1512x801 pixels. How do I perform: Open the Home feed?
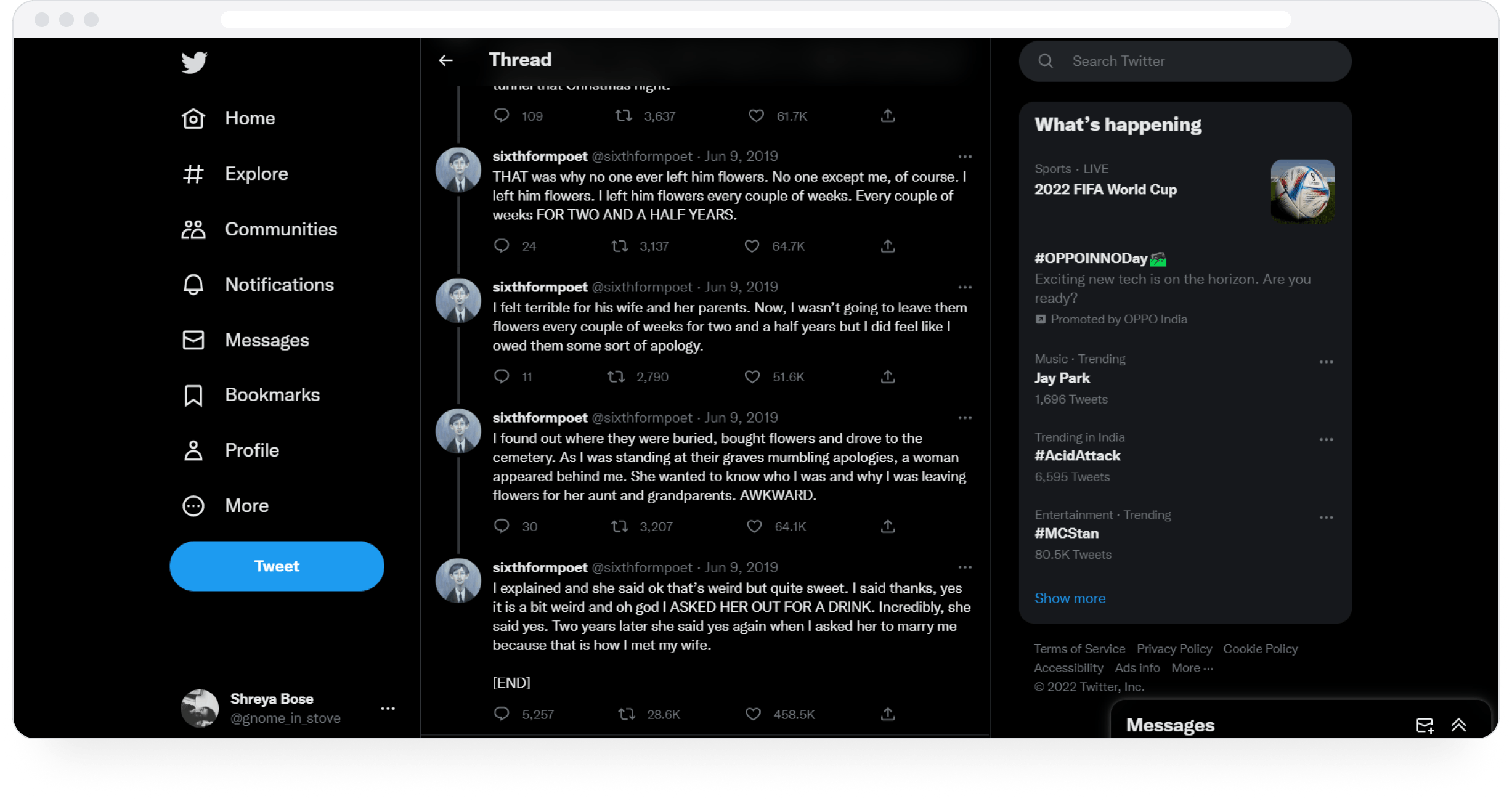[250, 119]
